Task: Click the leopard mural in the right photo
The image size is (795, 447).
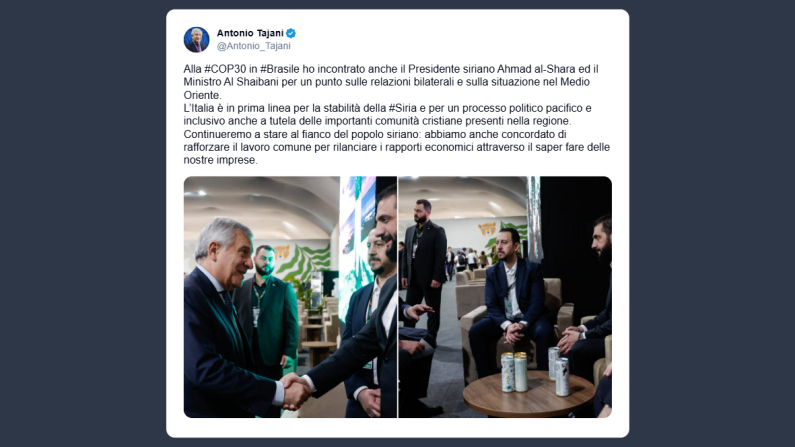Action: coord(487,230)
